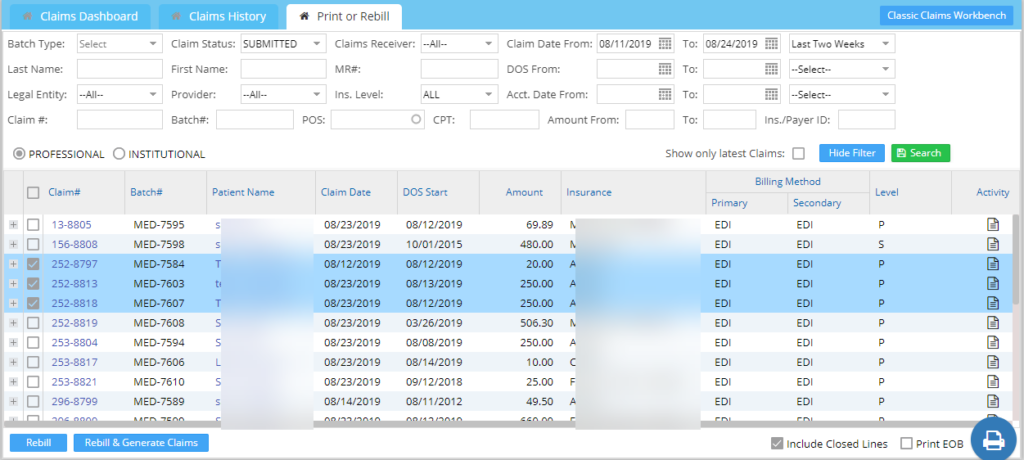Open the Last Two Weeks range dropdown
The height and width of the screenshot is (460, 1024).
pyautogui.click(x=842, y=44)
